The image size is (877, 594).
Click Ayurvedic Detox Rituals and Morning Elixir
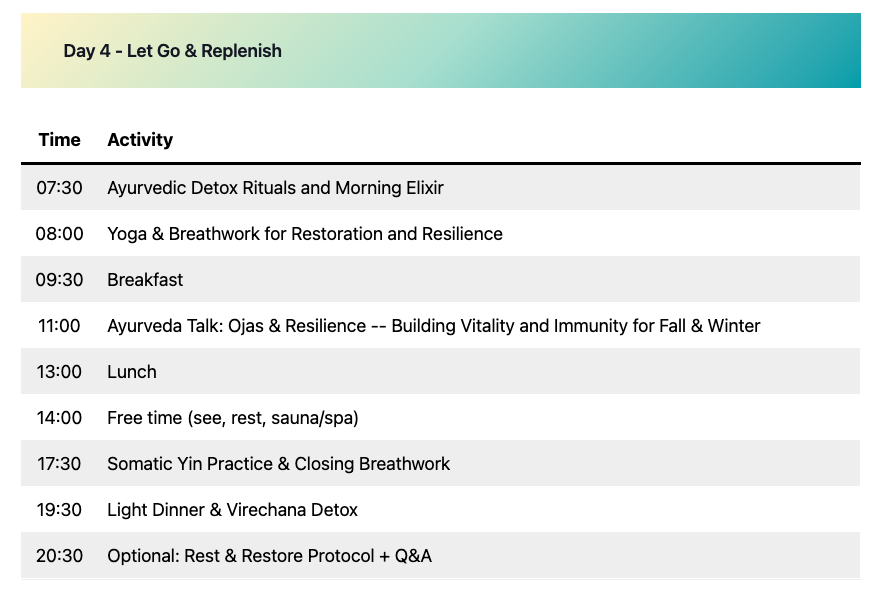pos(275,188)
